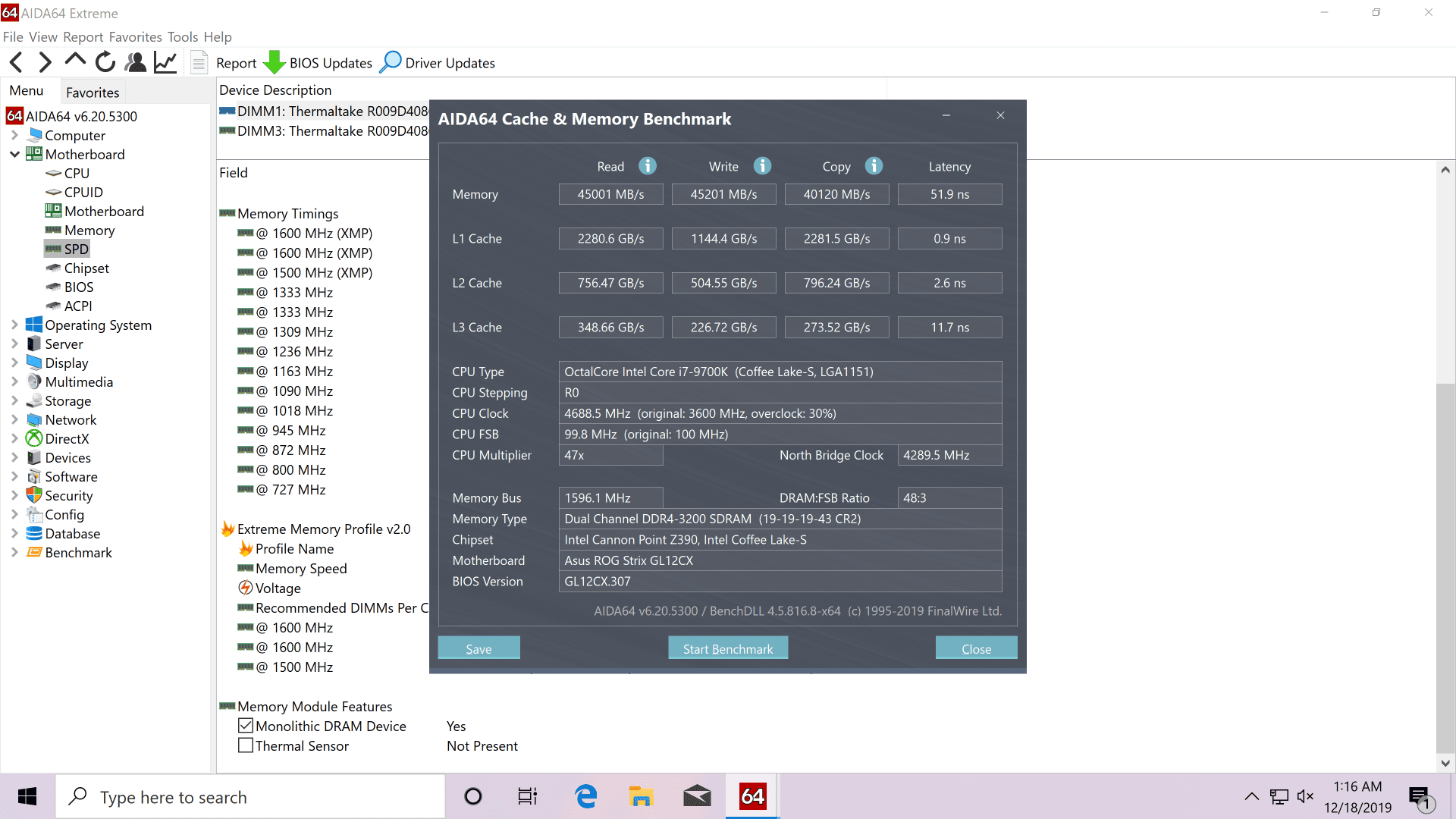Minimize the Cache & Memory Benchmark dialog

pyautogui.click(x=946, y=115)
